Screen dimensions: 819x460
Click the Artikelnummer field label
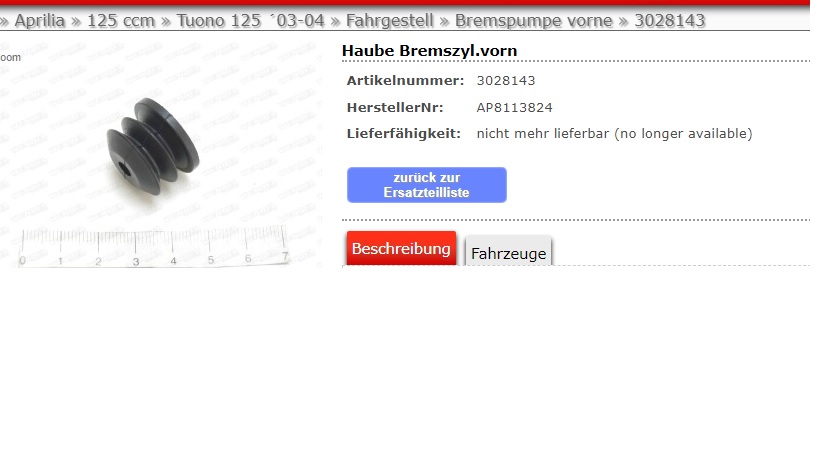click(405, 80)
